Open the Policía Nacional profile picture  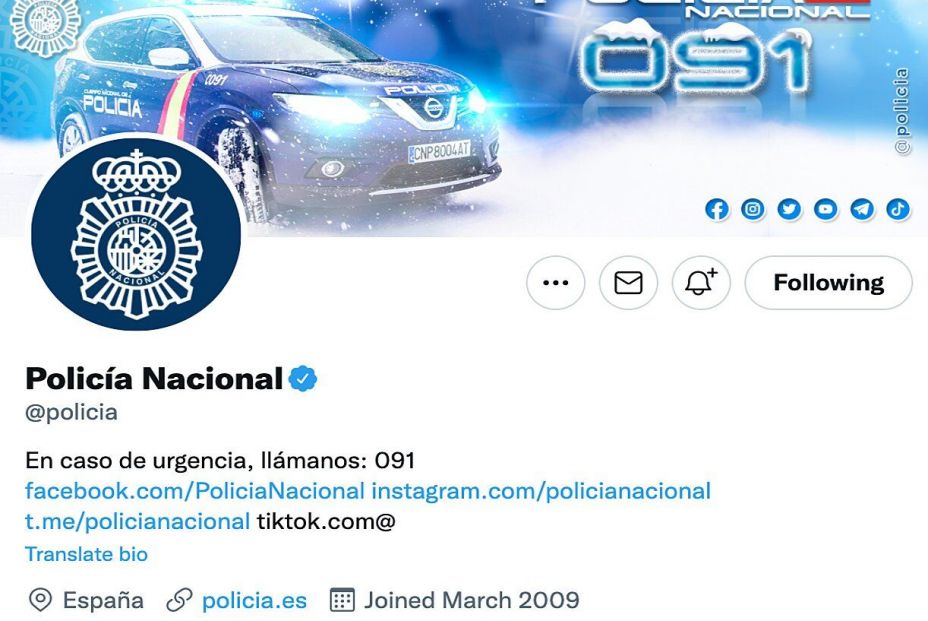point(136,233)
